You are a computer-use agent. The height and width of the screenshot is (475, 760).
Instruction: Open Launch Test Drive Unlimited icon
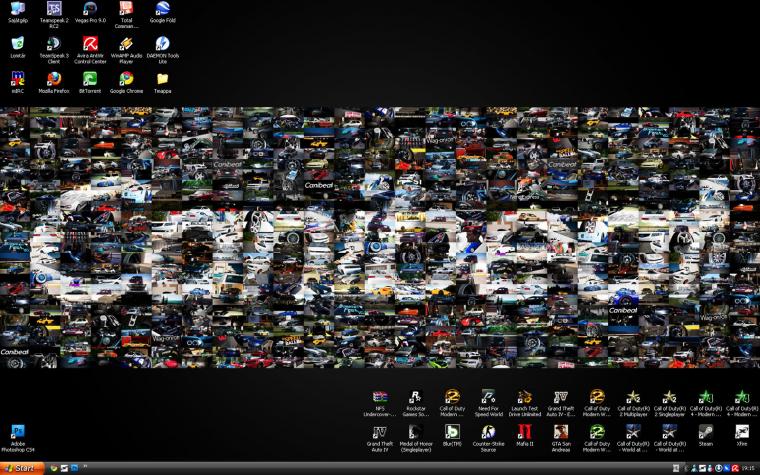[x=524, y=403]
